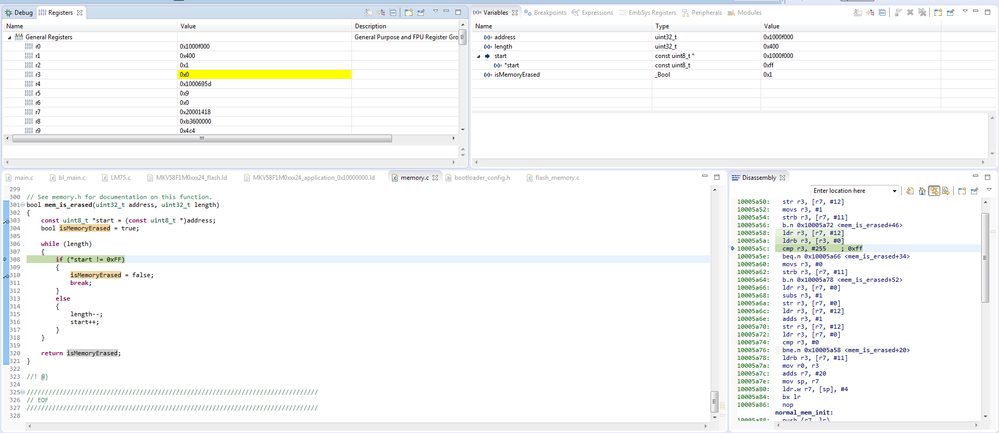999x433 pixels.
Task: Click the memory.c editor vertical scrollbar thumb
Action: coord(715,402)
